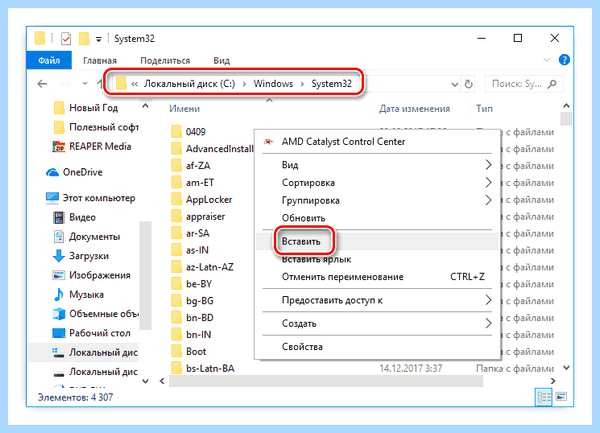
Task: Open Загрузки in the navigation pane
Action: [x=81, y=256]
